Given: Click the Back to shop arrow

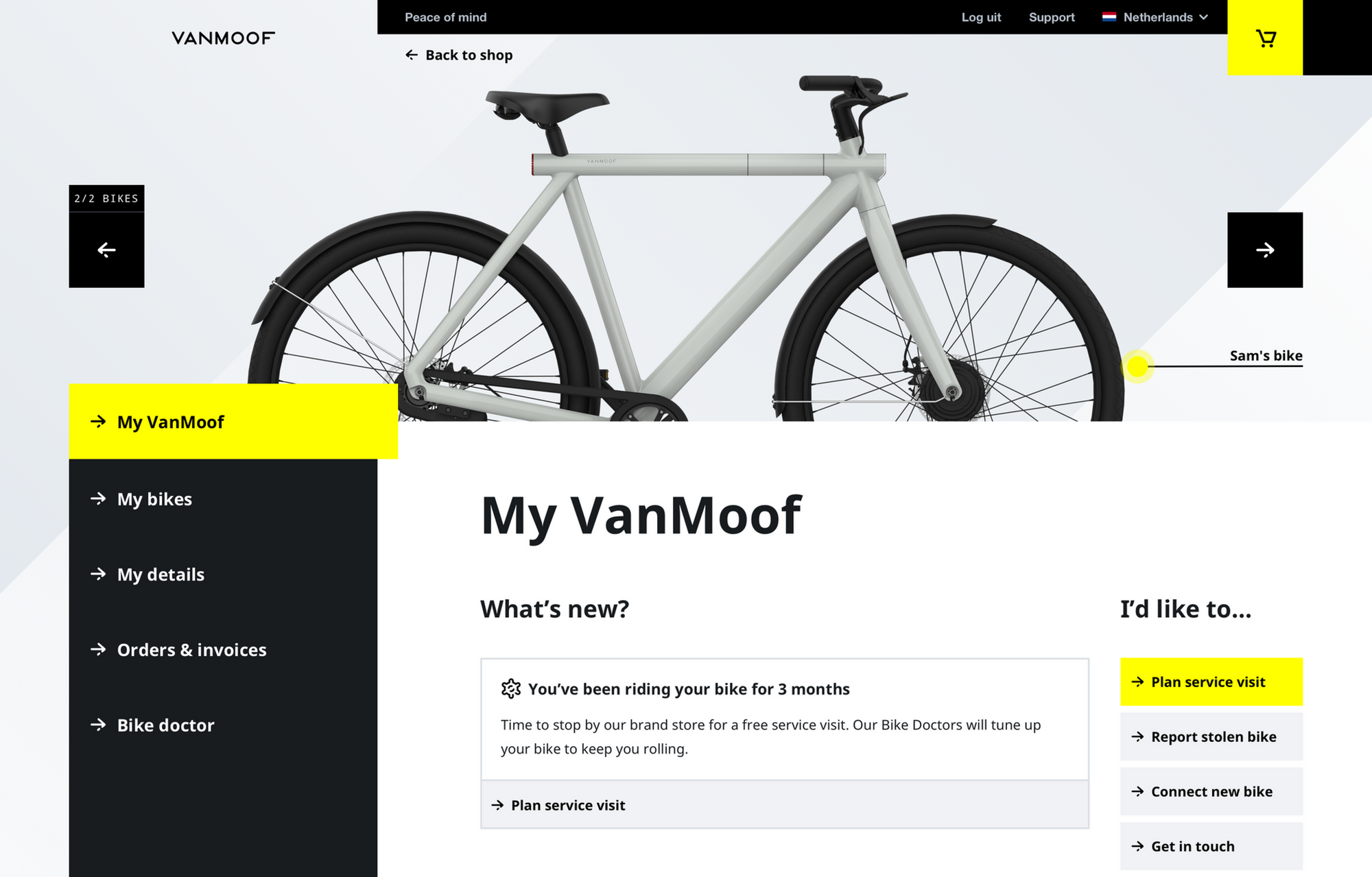Looking at the screenshot, I should point(412,55).
